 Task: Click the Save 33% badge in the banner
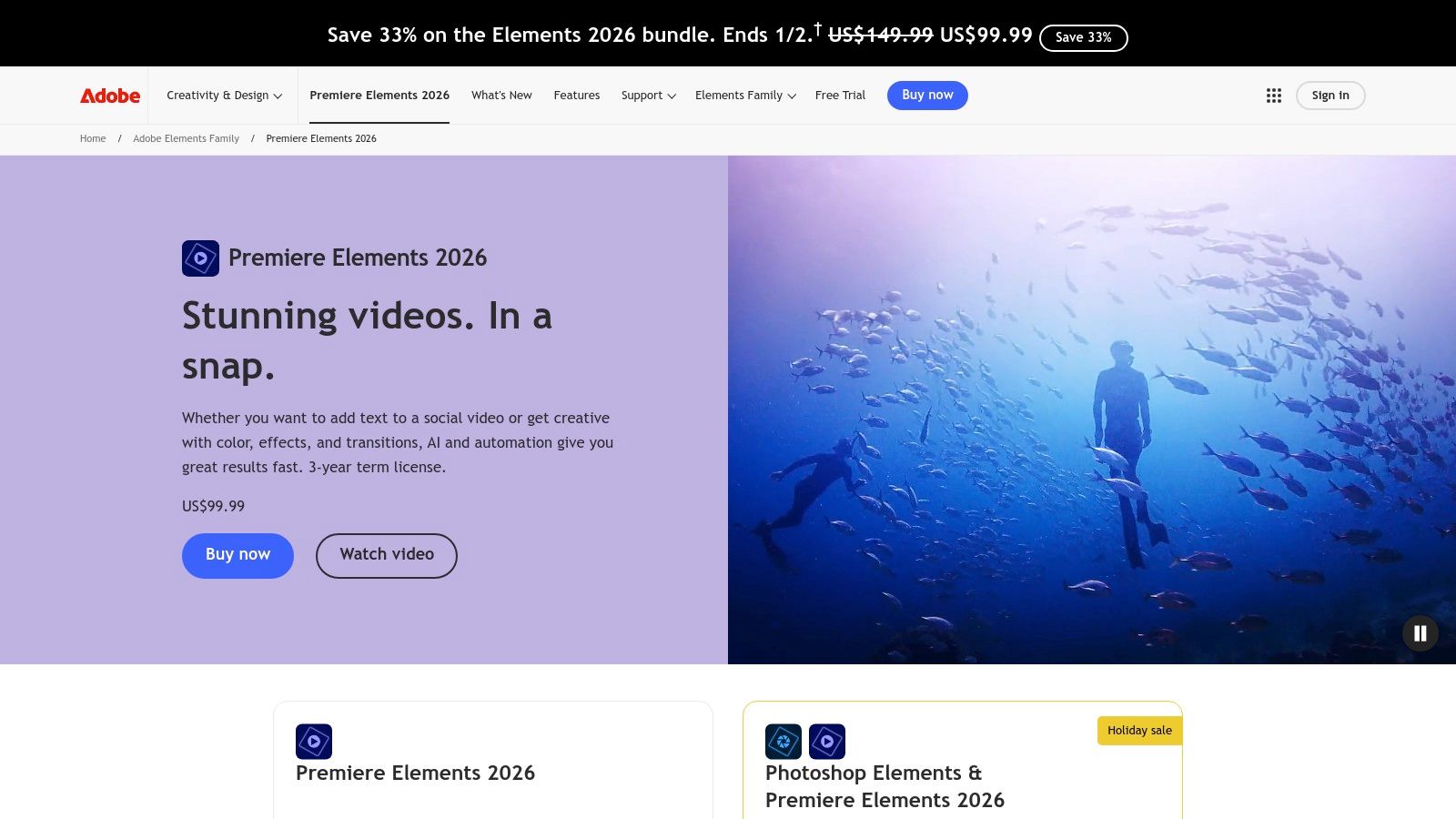tap(1083, 37)
